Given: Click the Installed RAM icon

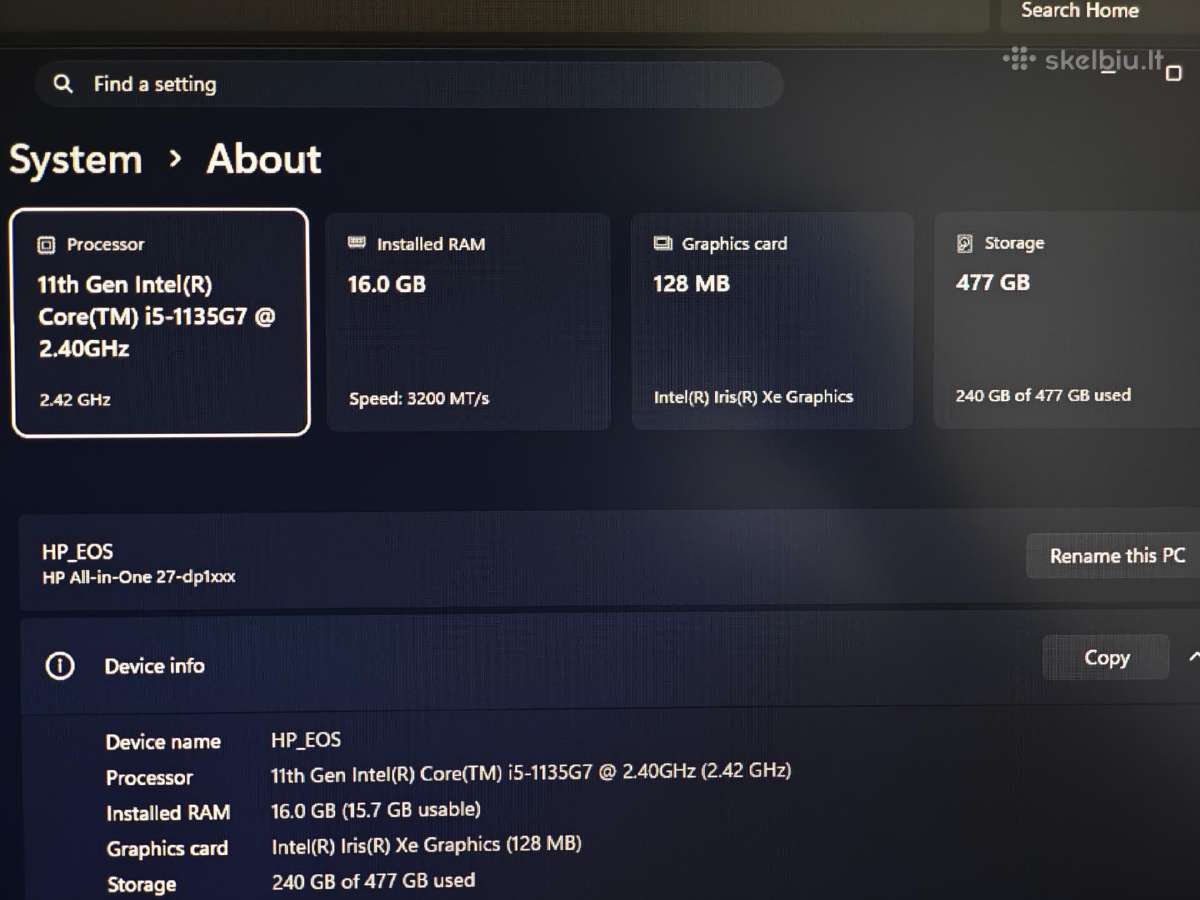Looking at the screenshot, I should [356, 243].
